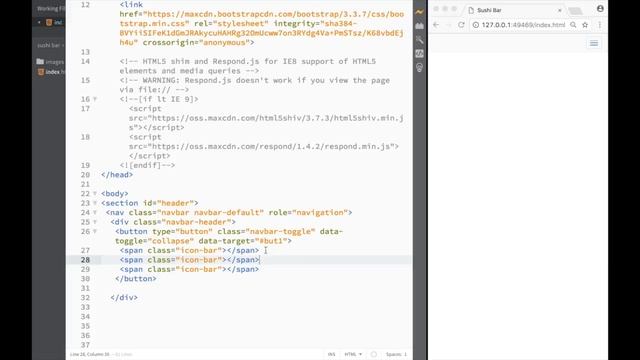Collapse the body tag fold at line 22
The width and height of the screenshot is (640, 360).
(95, 193)
